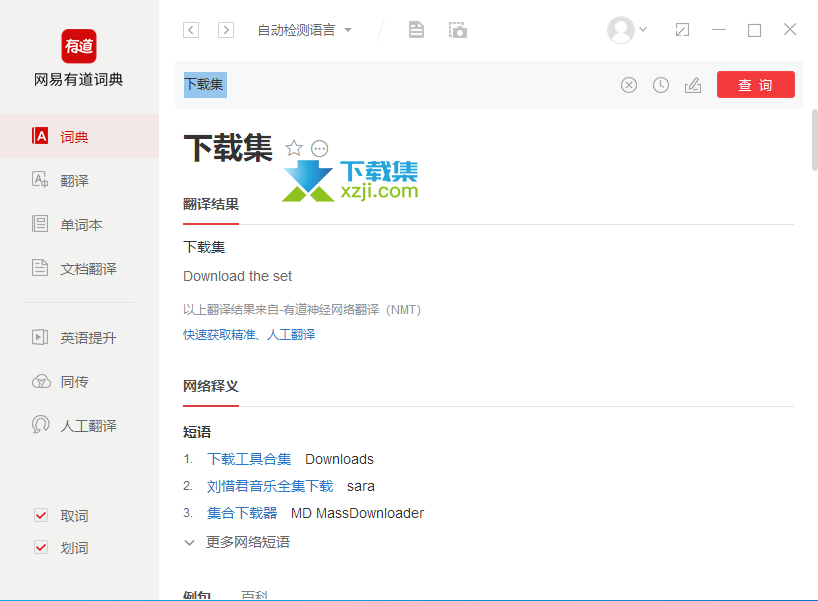Screen dimensions: 818x601
Task: Go back with the left arrow button
Action: click(x=191, y=30)
